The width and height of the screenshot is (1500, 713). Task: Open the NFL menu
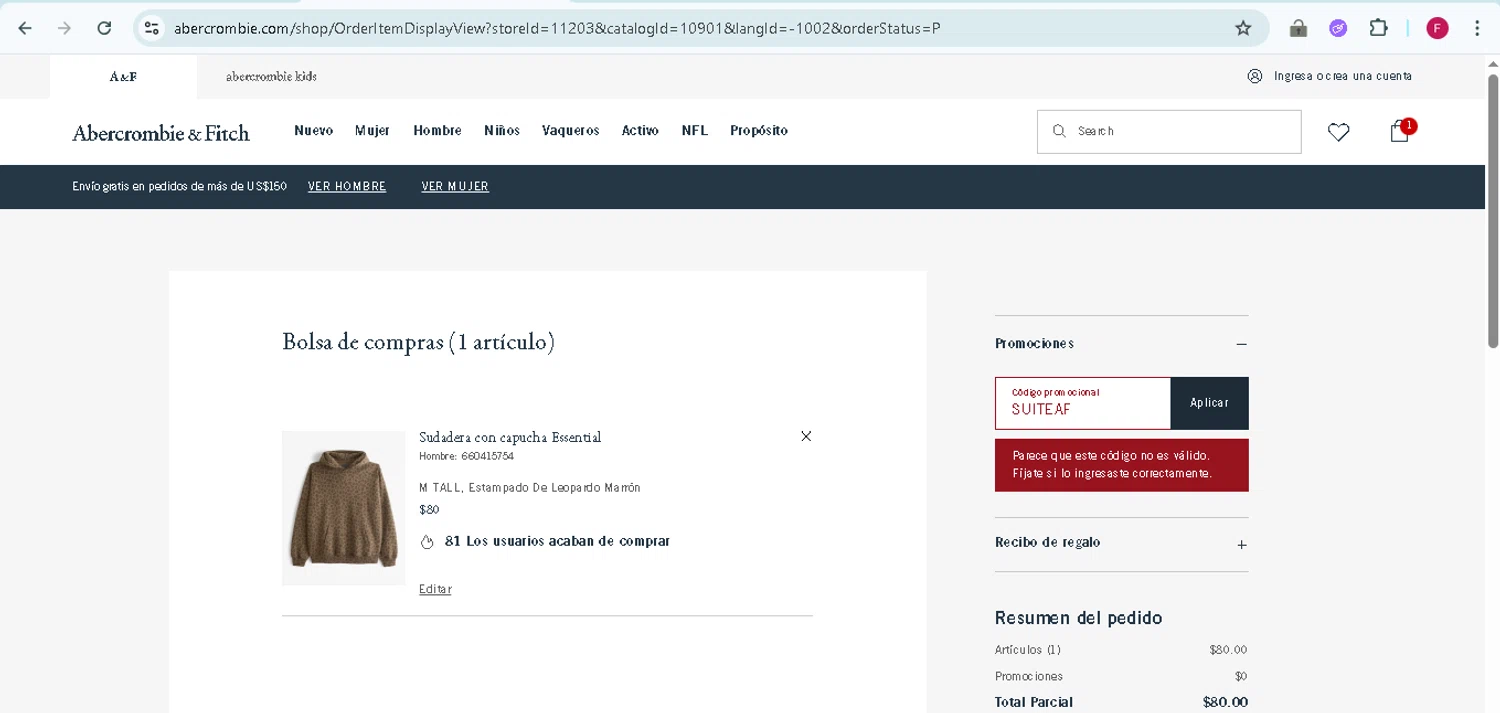pyautogui.click(x=694, y=131)
